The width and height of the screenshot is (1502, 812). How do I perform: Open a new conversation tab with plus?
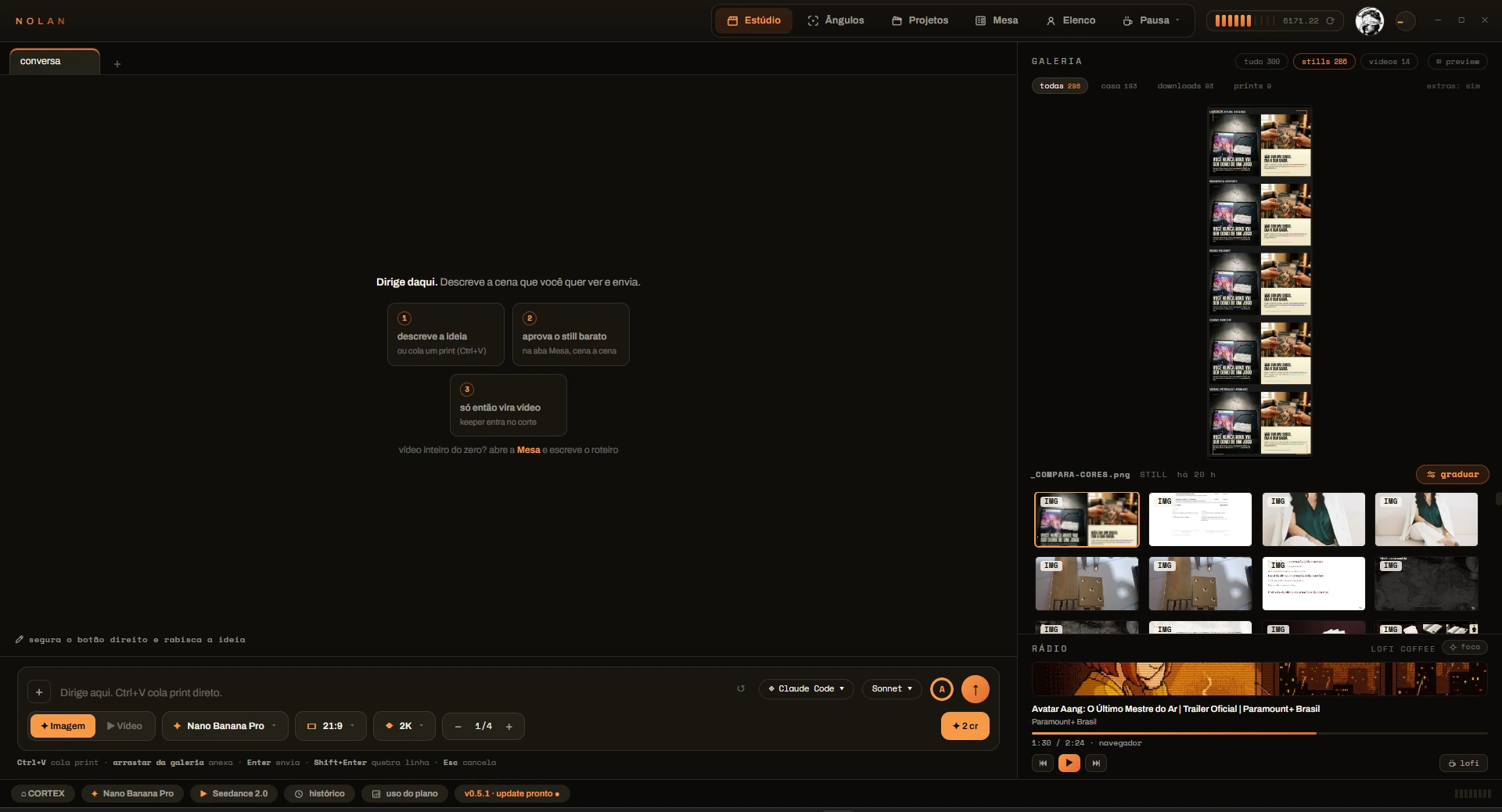point(117,64)
